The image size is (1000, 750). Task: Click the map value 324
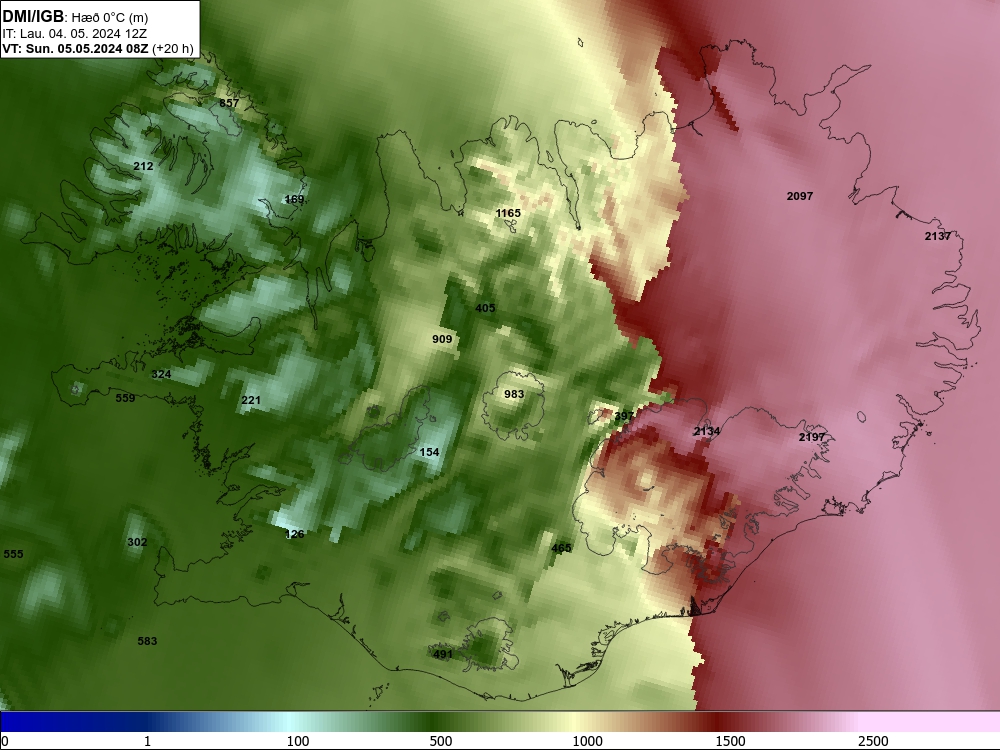(161, 374)
